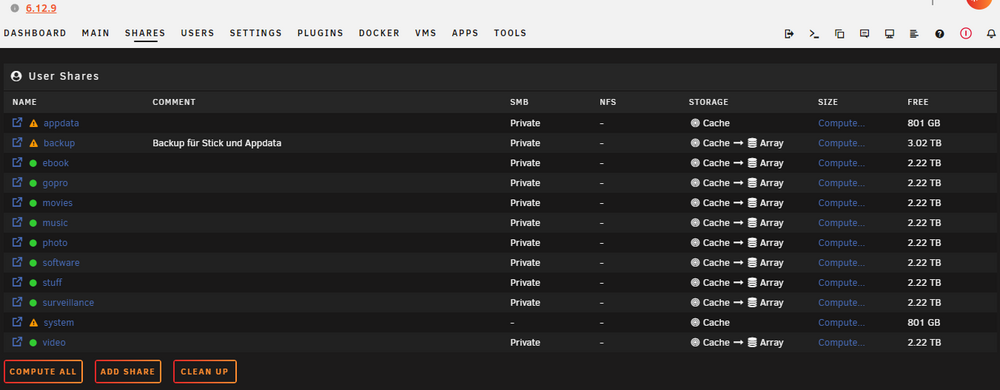Image resolution: width=1000 pixels, height=390 pixels.
Task: Open the Tools tab
Action: click(x=510, y=33)
